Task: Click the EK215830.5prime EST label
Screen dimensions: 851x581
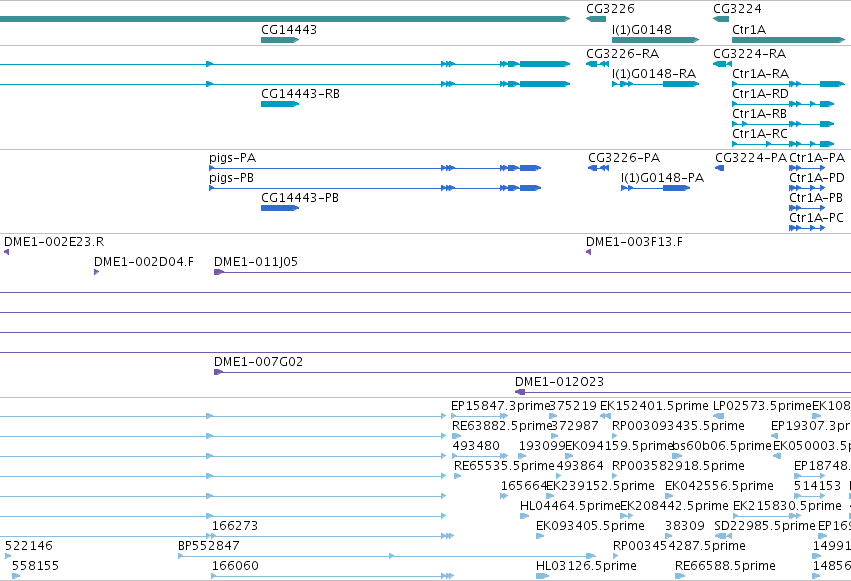Action: tap(787, 506)
